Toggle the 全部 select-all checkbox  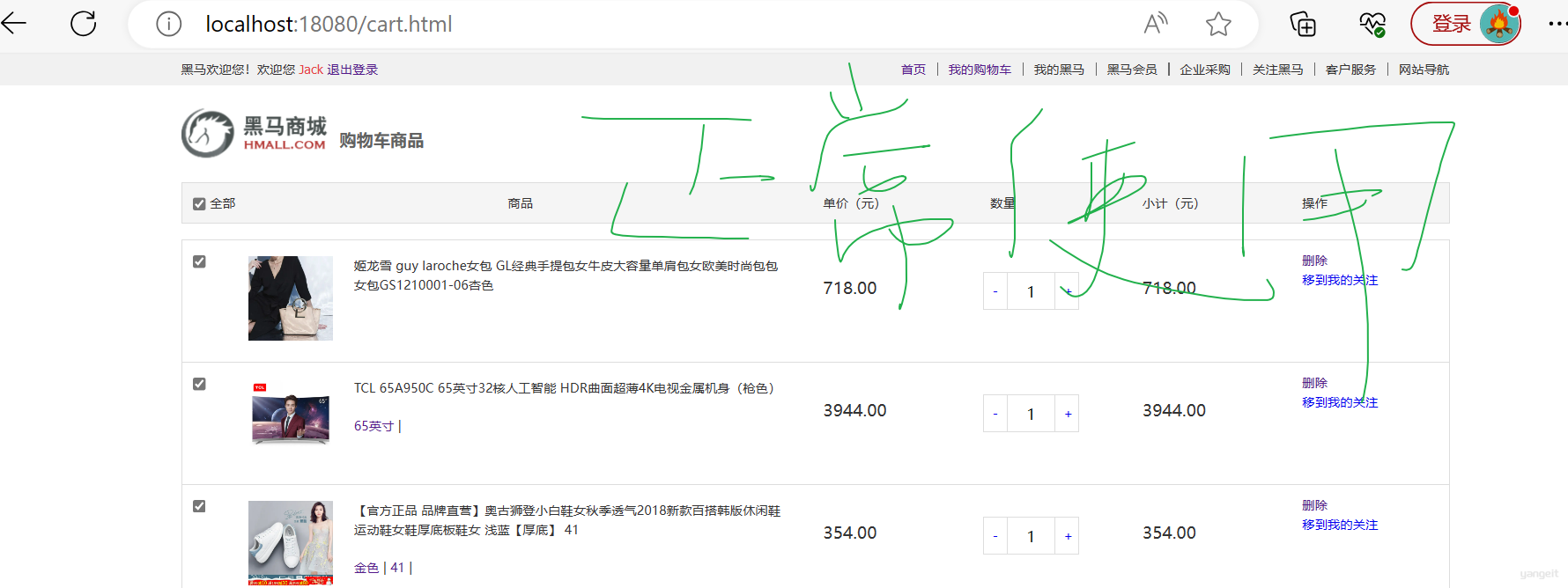click(x=199, y=204)
